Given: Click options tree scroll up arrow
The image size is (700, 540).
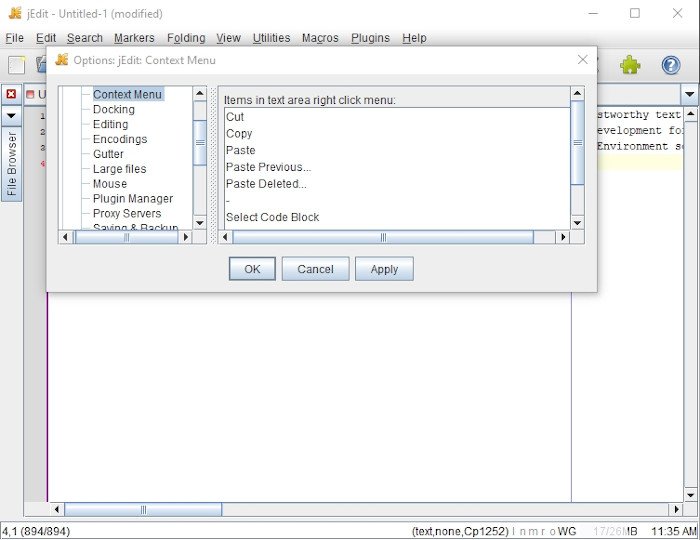Looking at the screenshot, I should [x=200, y=94].
